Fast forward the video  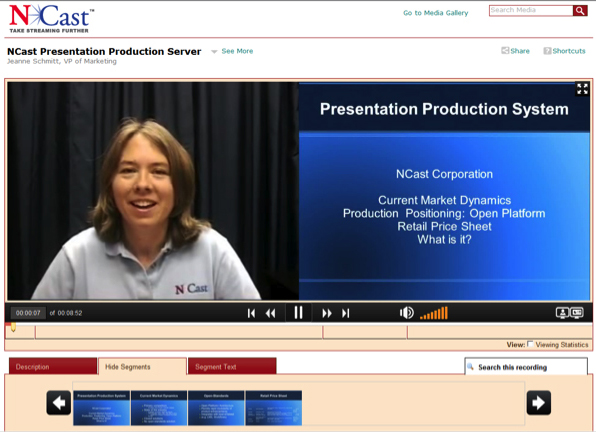coord(327,313)
